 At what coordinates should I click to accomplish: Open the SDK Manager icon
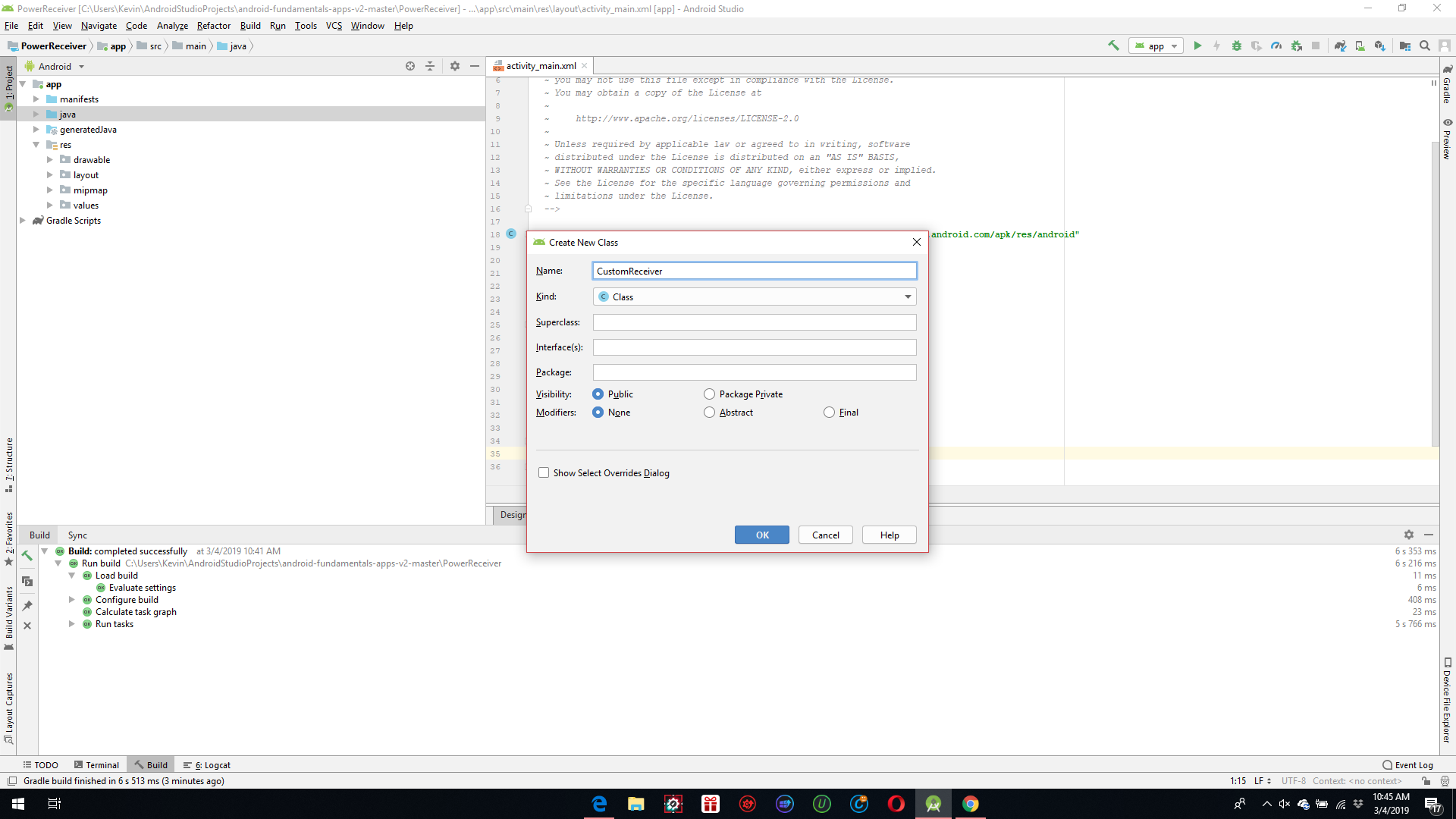[1379, 45]
